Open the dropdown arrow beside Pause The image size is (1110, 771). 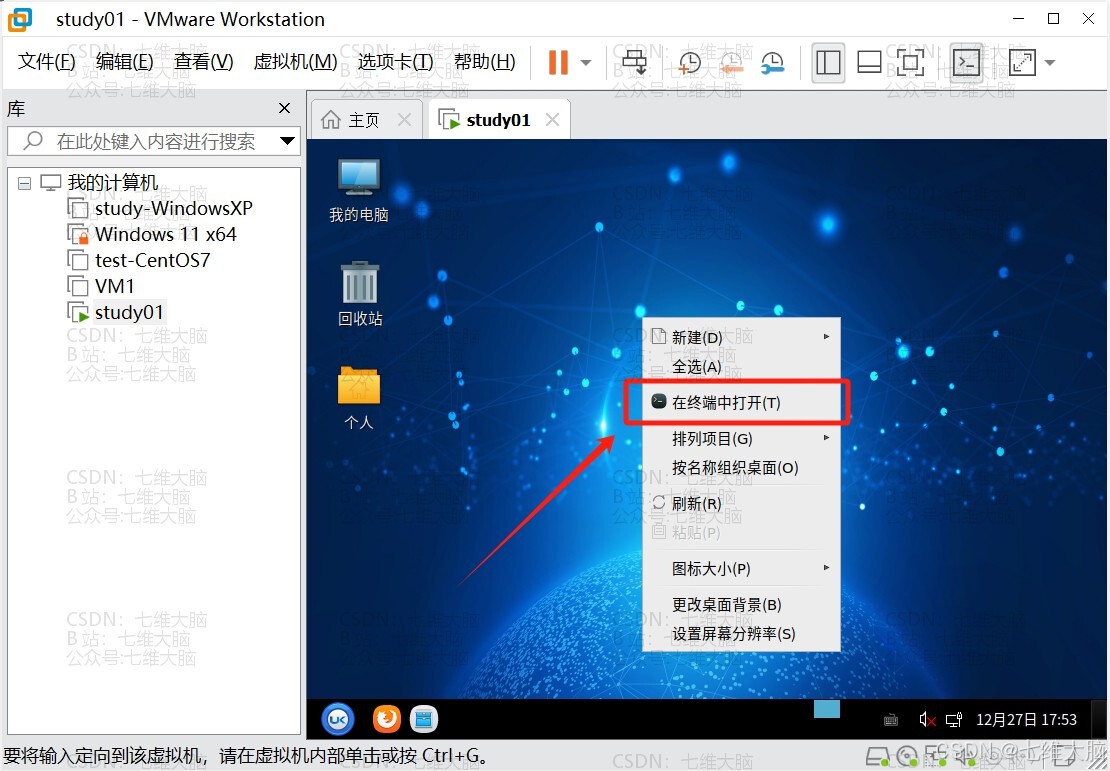pyautogui.click(x=586, y=62)
